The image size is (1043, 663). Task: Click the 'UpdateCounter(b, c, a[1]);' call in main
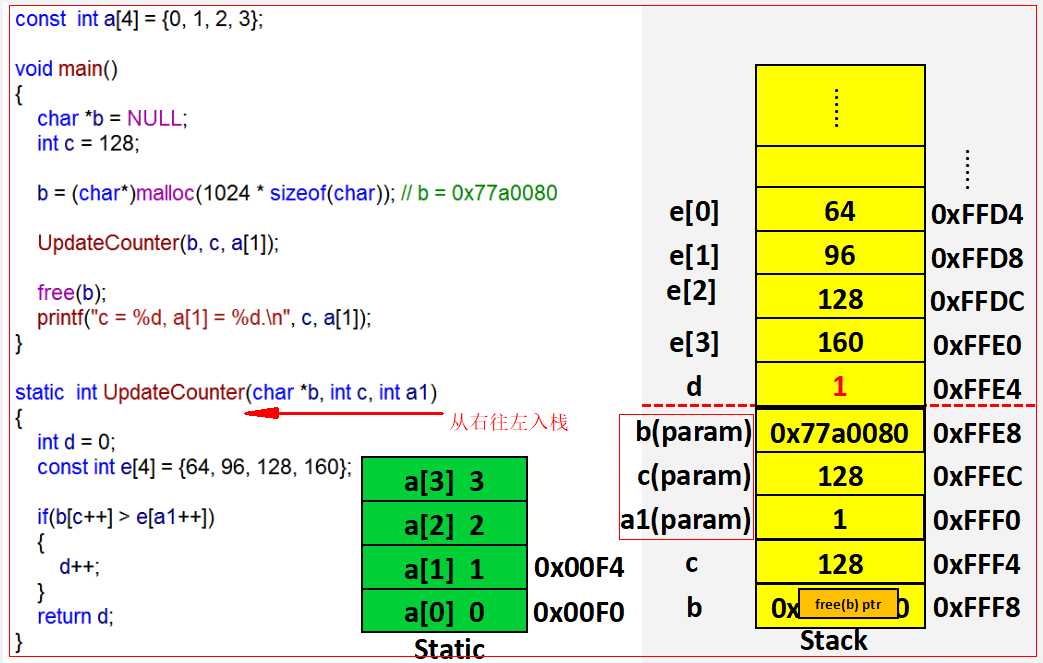(x=158, y=243)
